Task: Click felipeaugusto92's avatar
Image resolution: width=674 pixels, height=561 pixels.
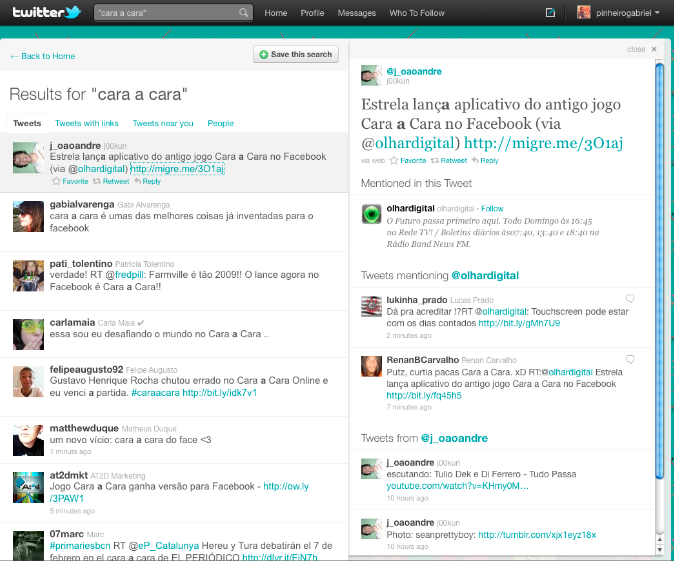Action: click(x=28, y=381)
